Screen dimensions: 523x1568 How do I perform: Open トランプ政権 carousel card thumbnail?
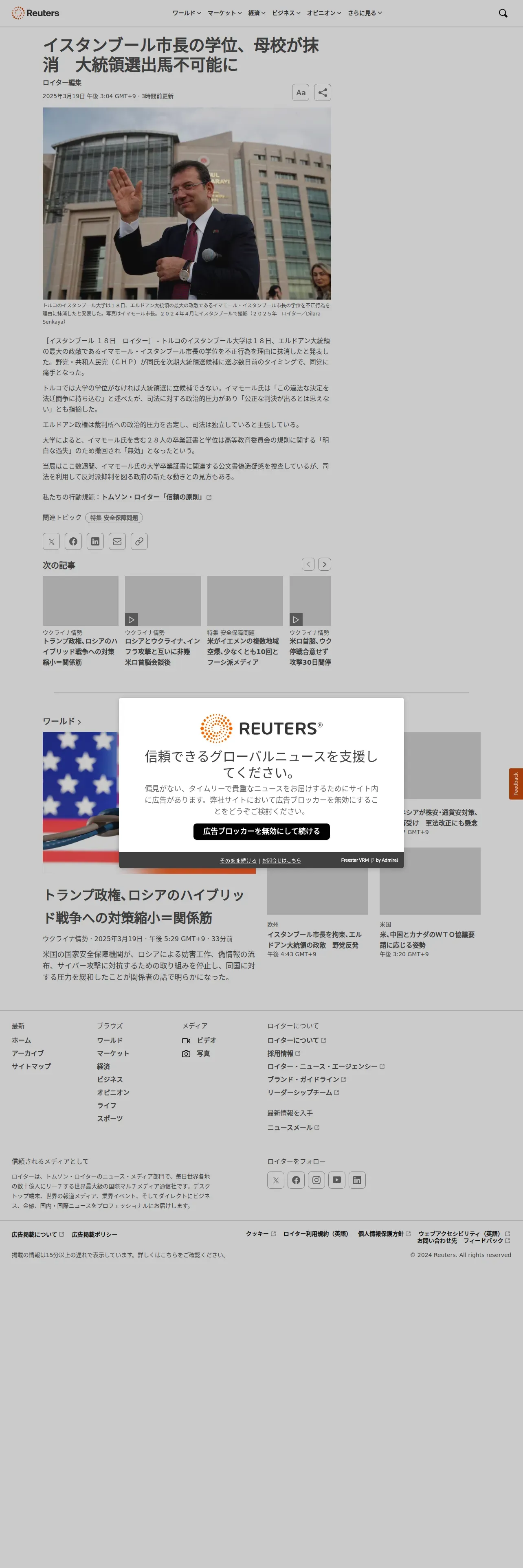pos(80,601)
